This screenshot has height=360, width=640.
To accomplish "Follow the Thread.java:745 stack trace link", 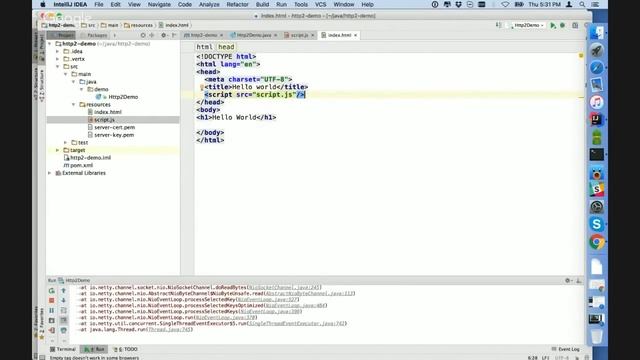I will pos(169,329).
